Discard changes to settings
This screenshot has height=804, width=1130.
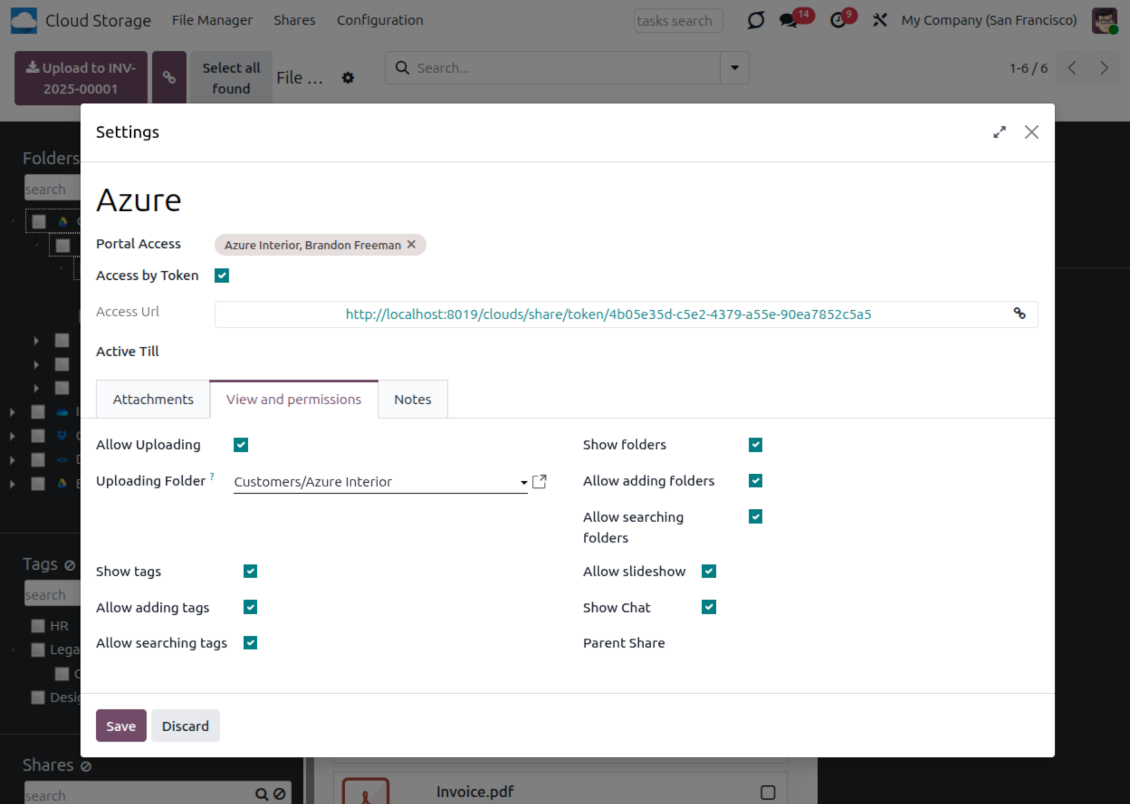tap(185, 726)
